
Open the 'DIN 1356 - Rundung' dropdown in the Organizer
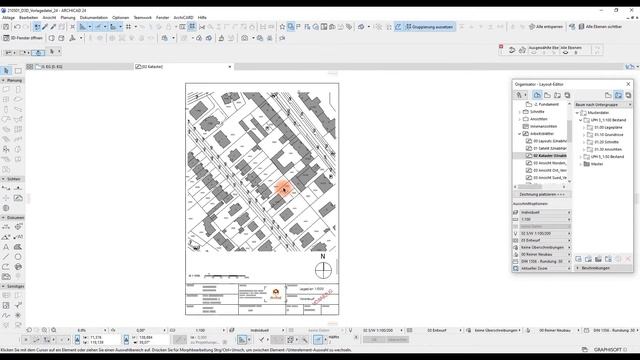(x=545, y=262)
